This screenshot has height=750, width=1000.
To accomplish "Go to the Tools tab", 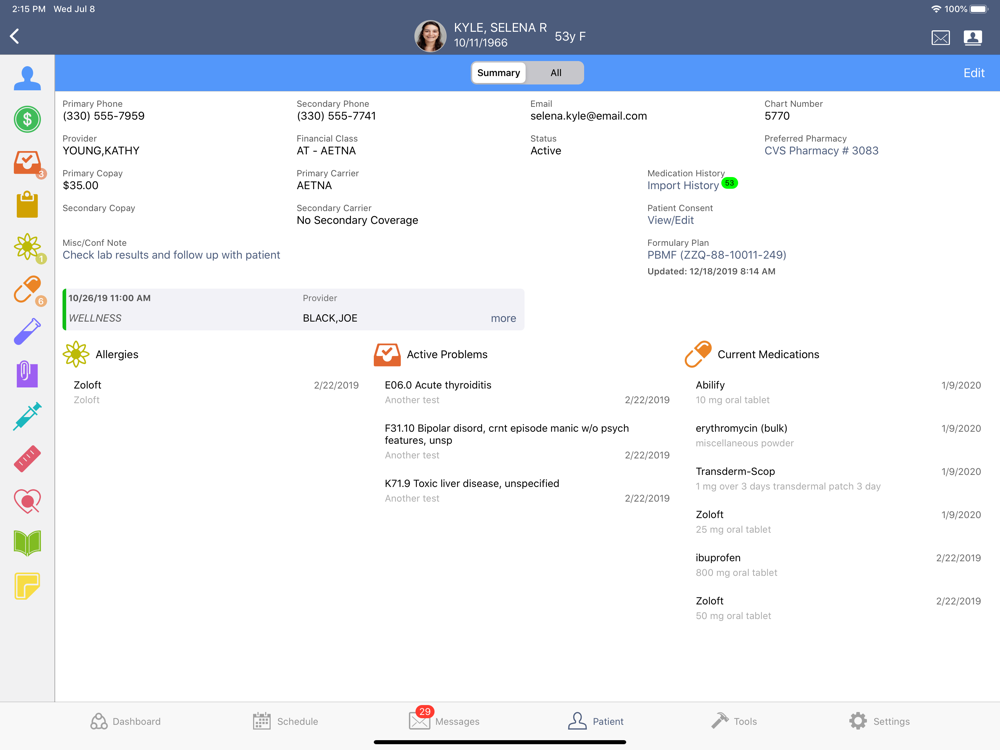I will pos(733,721).
